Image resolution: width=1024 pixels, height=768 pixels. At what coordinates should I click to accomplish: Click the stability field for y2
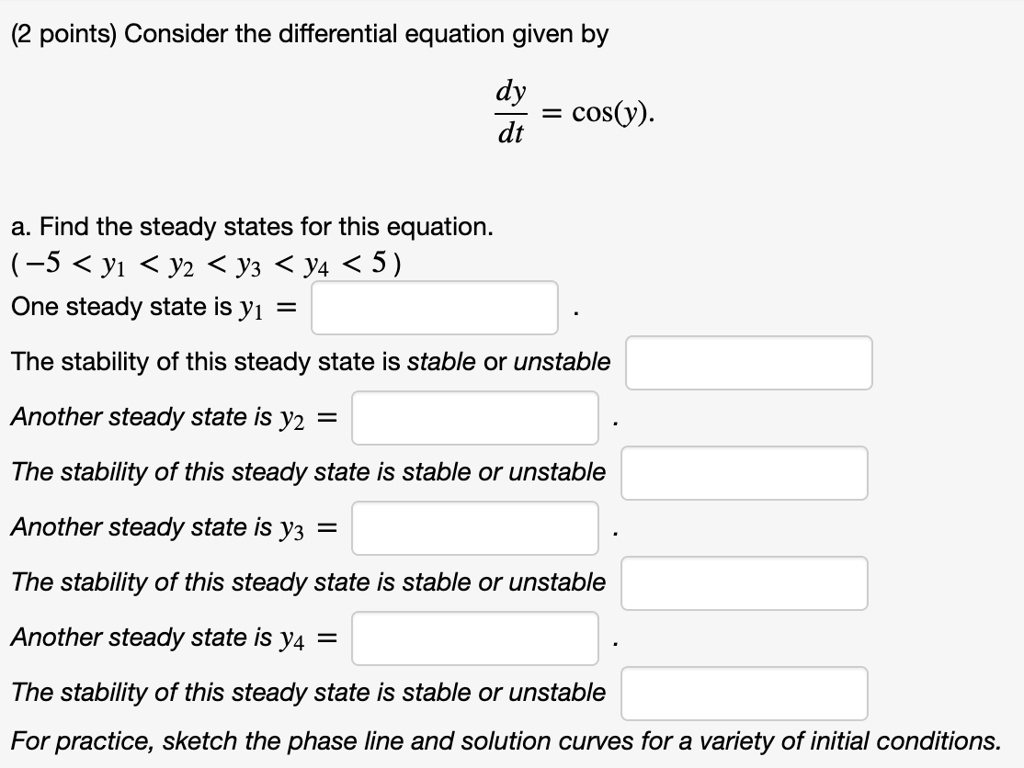point(744,473)
